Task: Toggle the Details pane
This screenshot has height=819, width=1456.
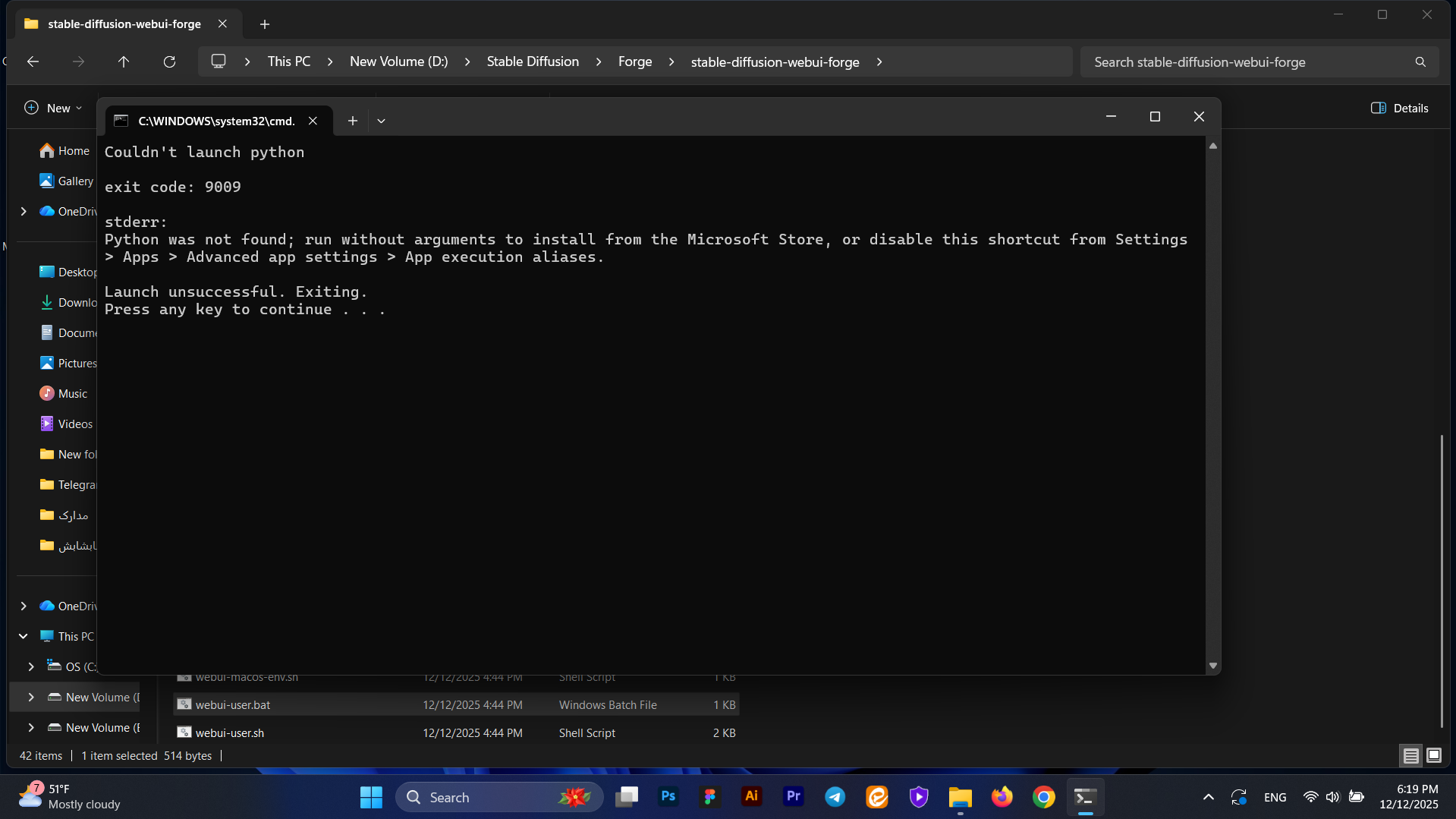Action: coord(1399,108)
